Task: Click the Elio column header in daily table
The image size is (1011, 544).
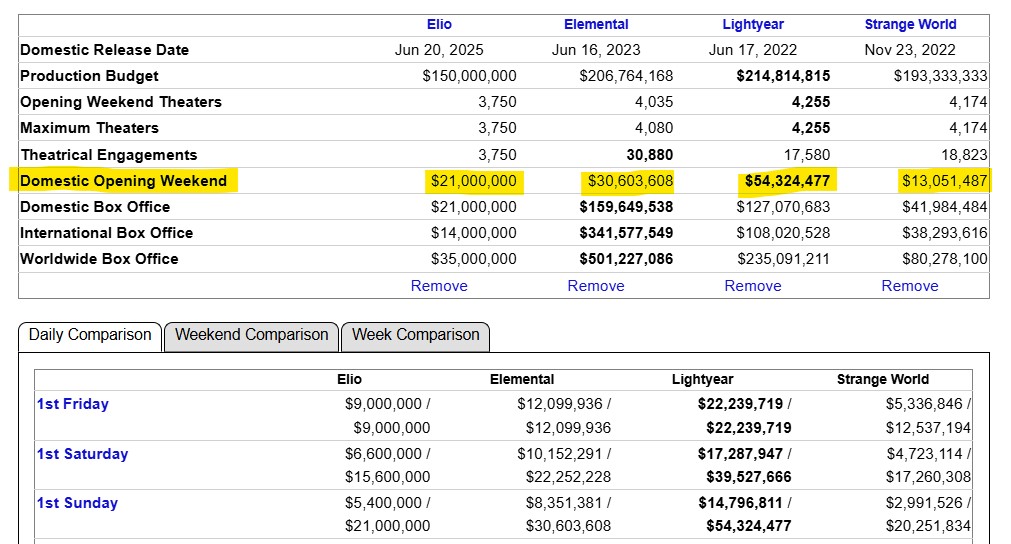Action: tap(349, 379)
